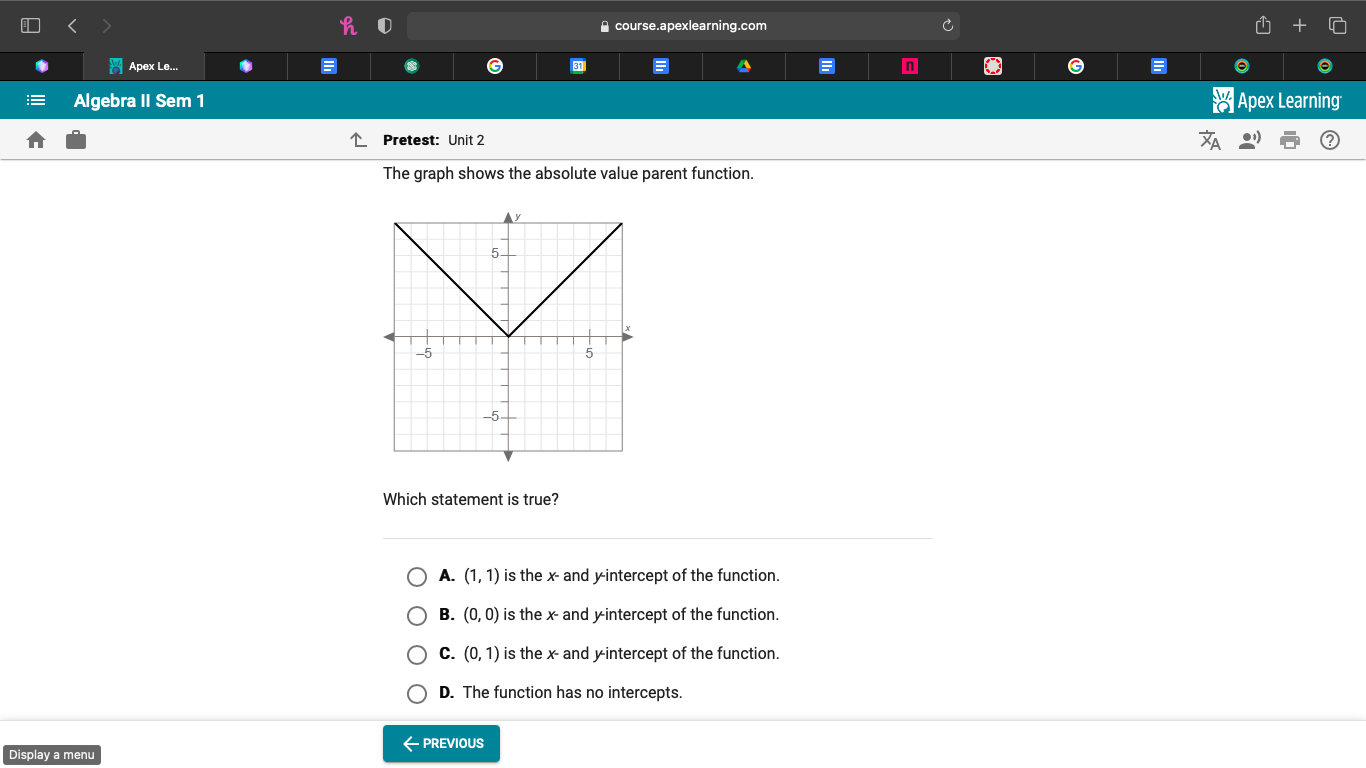Switch to the Google Calendar tab

point(577,66)
